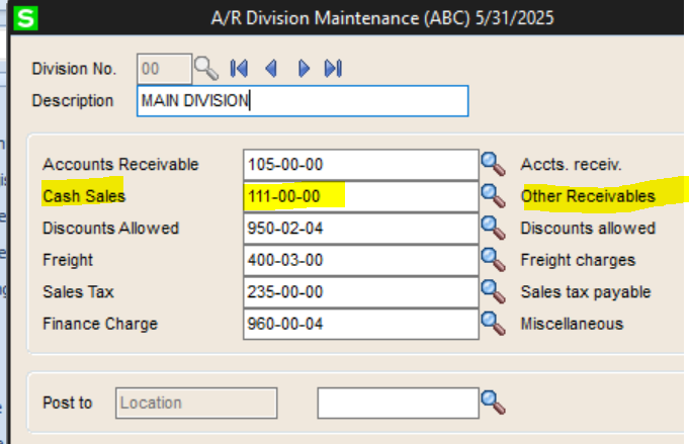Open Cash Sales account lookup
This screenshot has height=444, width=690.
click(x=493, y=196)
